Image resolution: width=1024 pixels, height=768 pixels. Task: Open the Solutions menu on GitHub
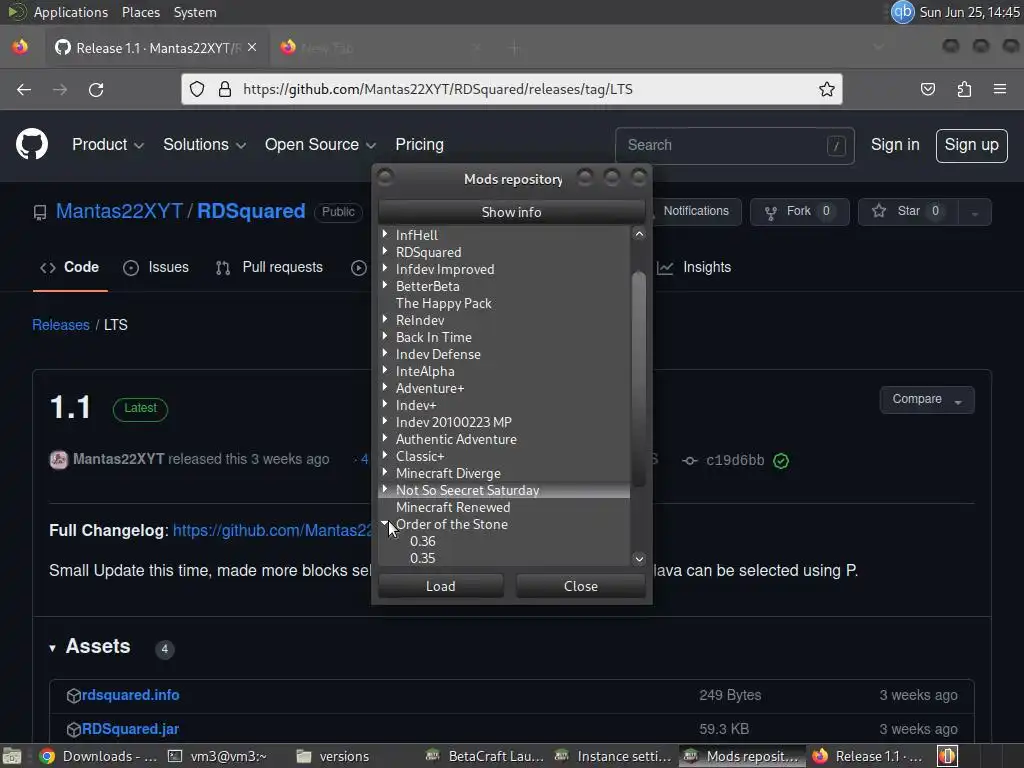pyautogui.click(x=204, y=144)
